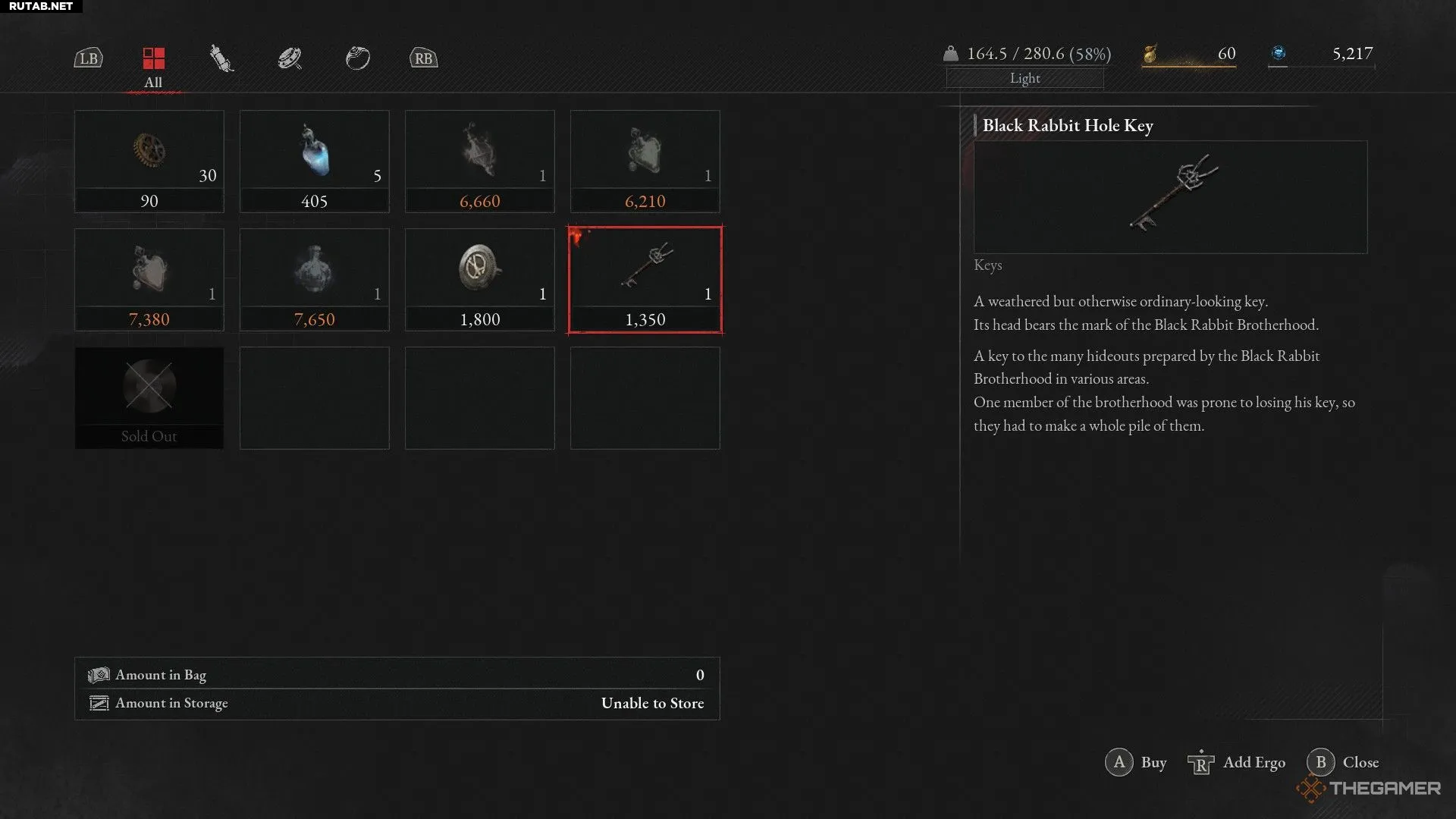Click the LB previous-tab button
Screen dimensions: 1456x819
point(88,58)
